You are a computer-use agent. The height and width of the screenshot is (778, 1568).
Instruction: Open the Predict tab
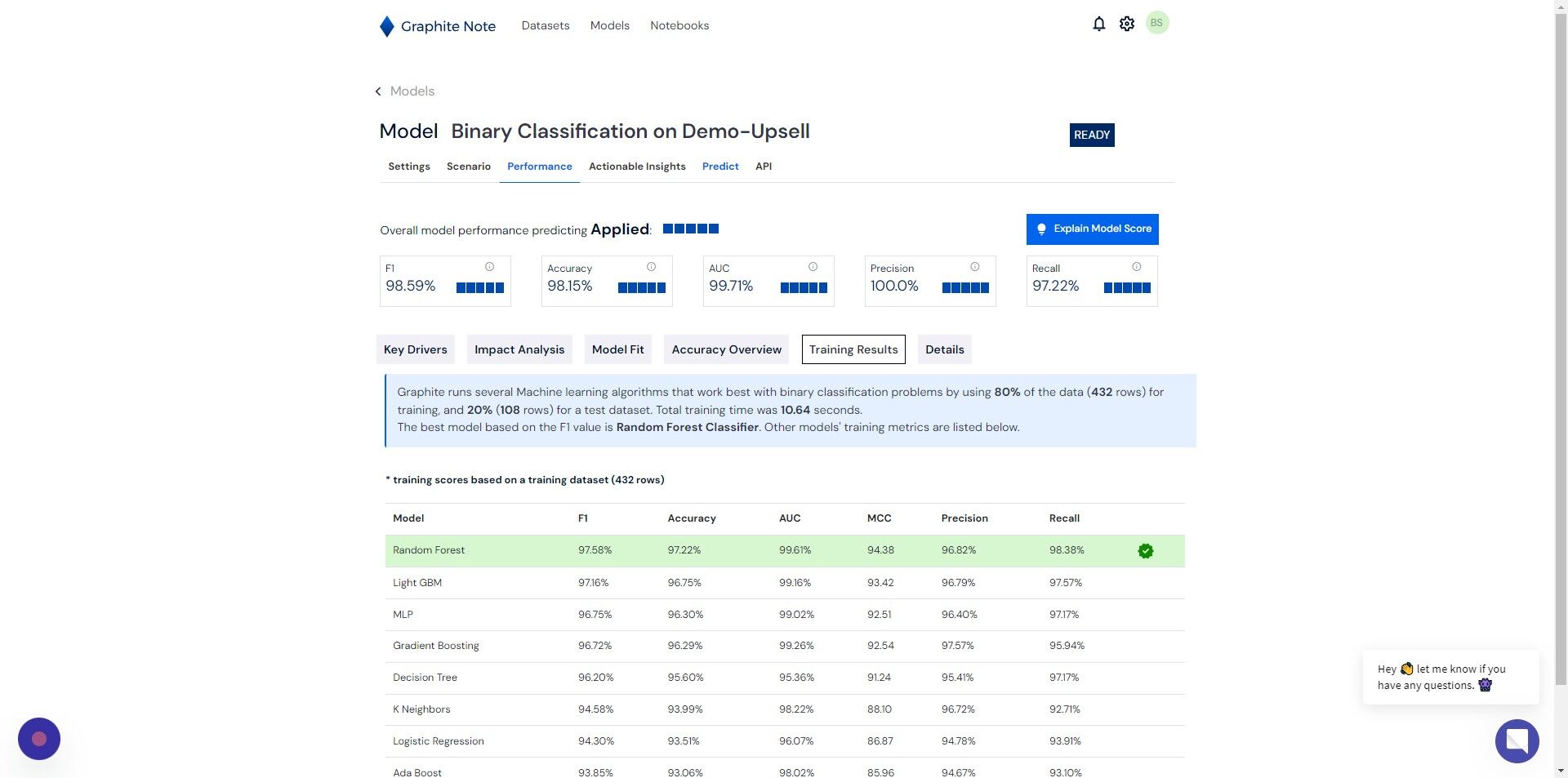tap(720, 167)
